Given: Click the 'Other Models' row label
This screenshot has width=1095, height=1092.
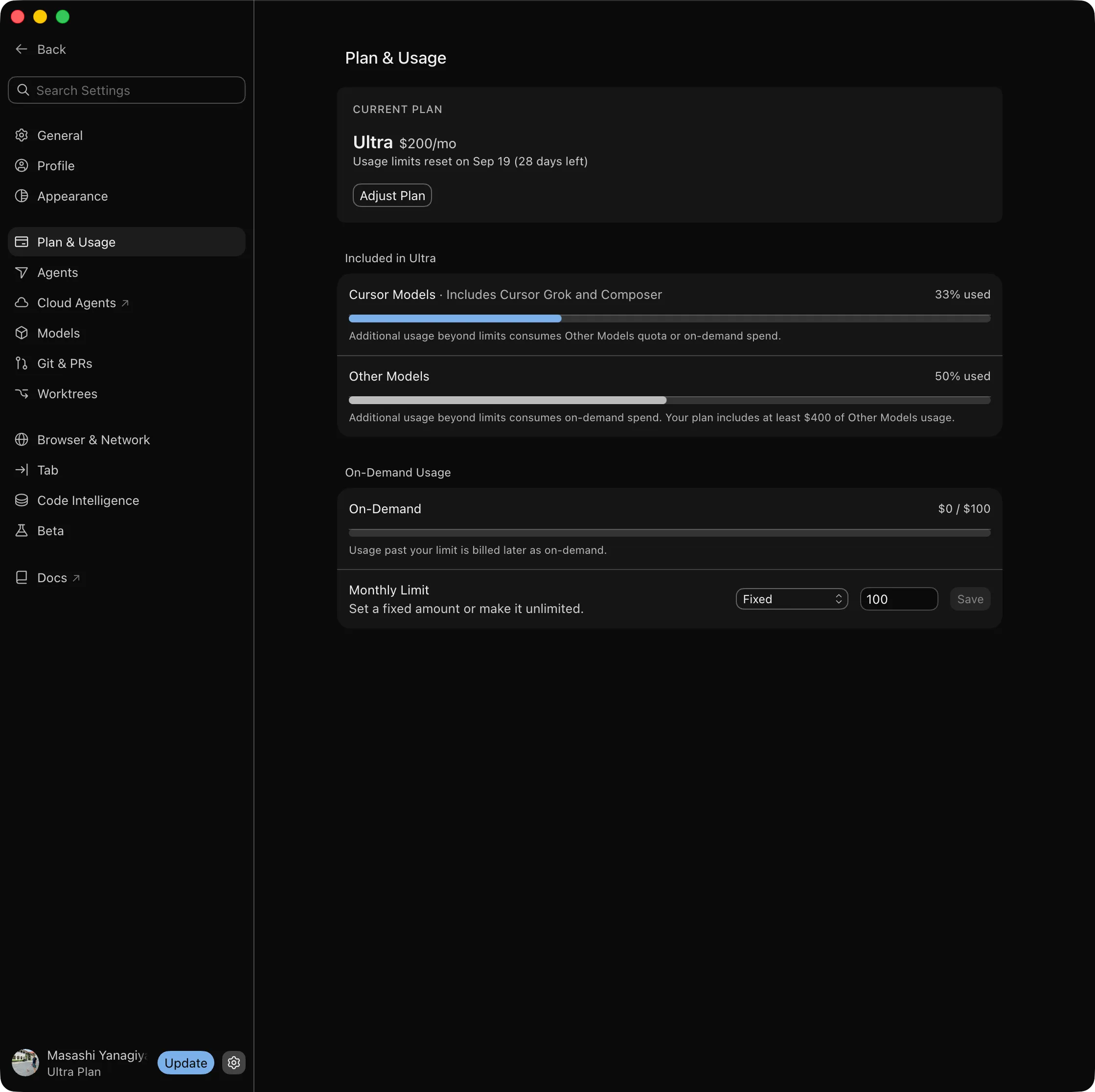Looking at the screenshot, I should (x=389, y=376).
